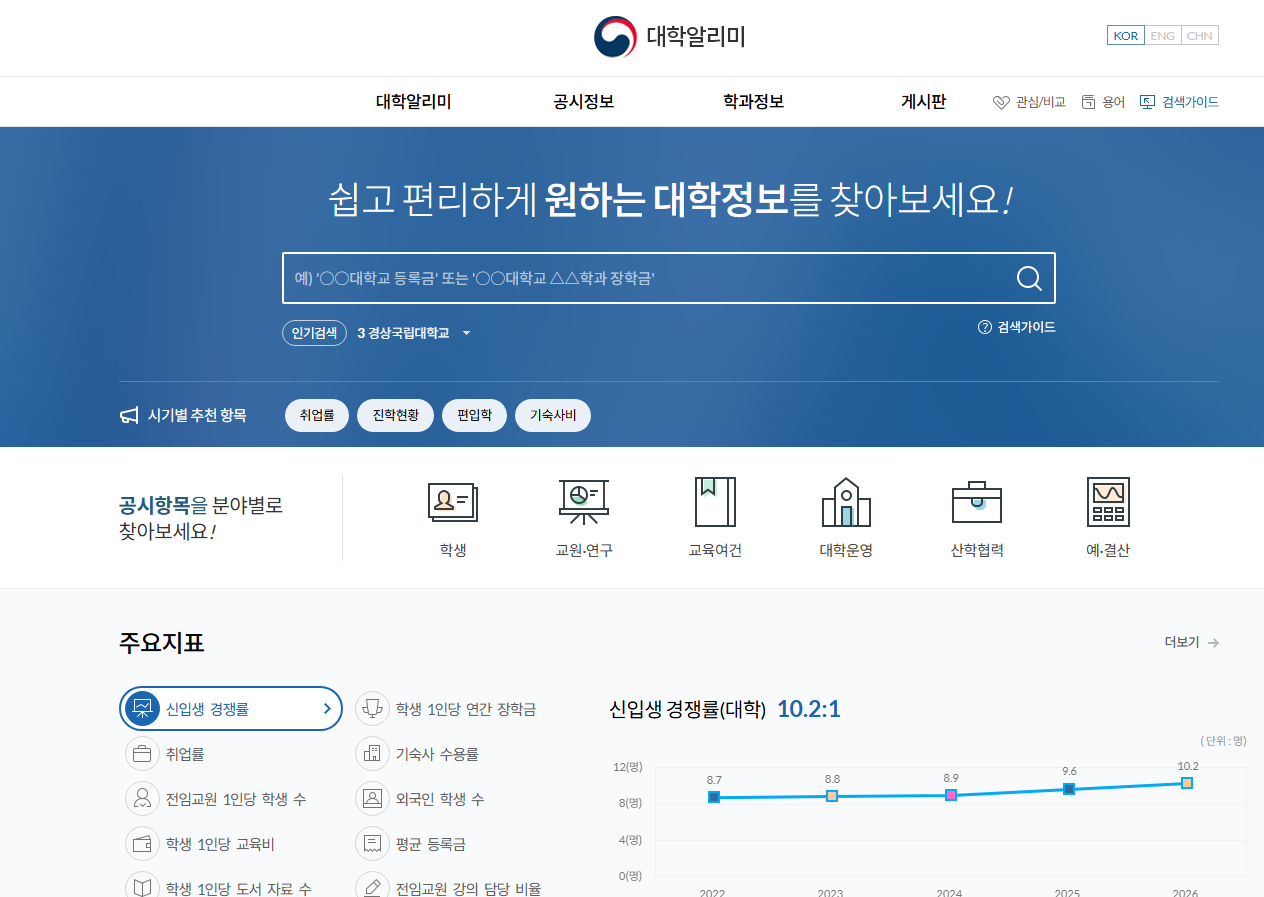
Task: Click the 2026 data point marker (10.2)
Action: click(x=1187, y=783)
